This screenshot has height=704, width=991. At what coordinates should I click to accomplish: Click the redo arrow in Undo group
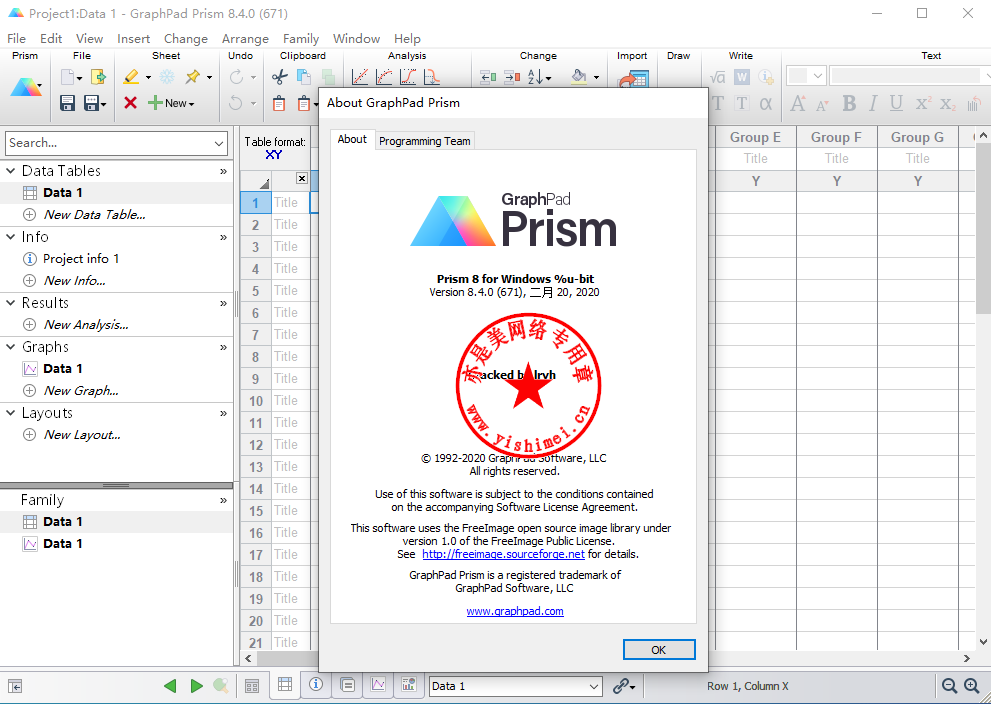(x=236, y=77)
